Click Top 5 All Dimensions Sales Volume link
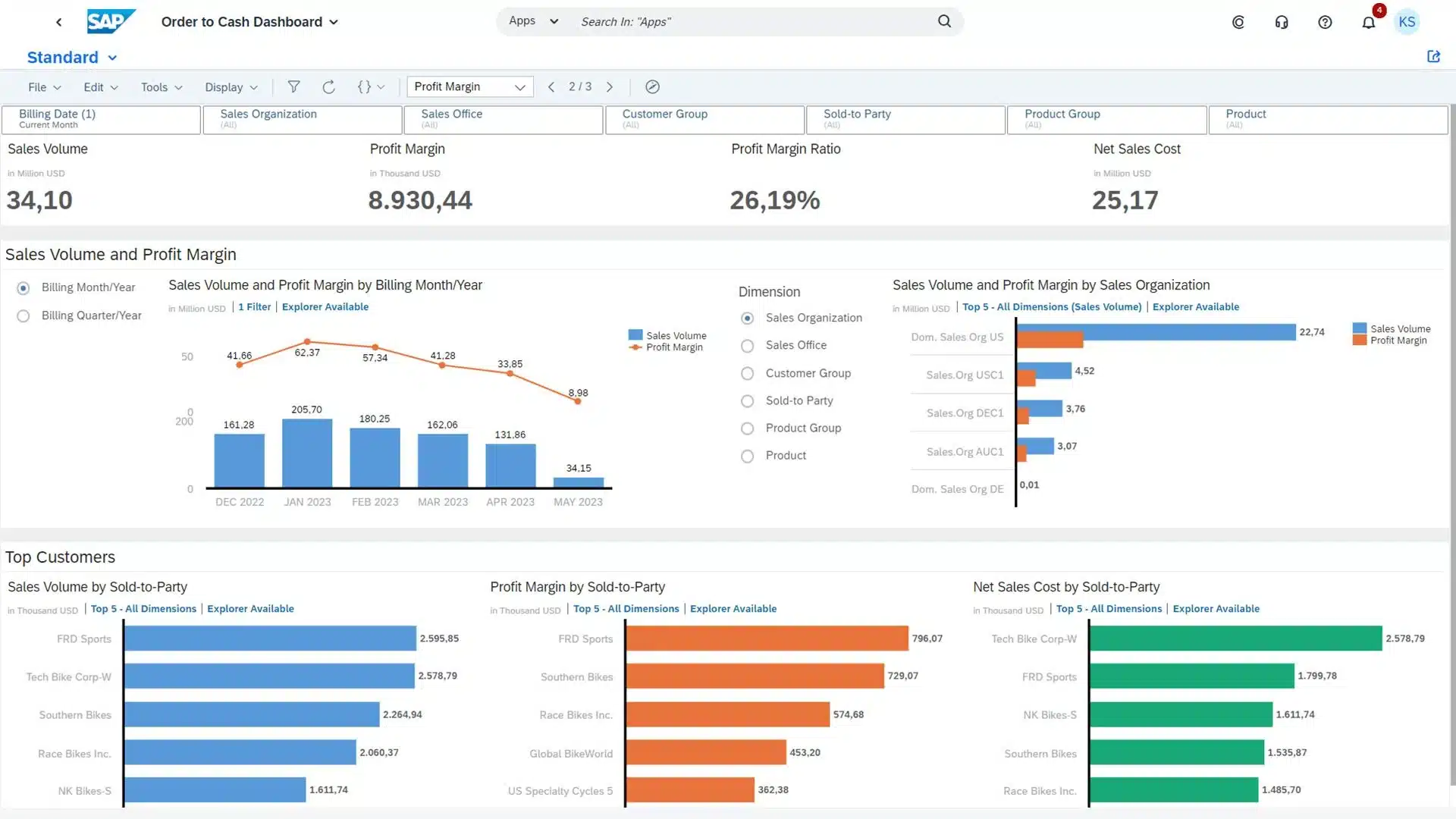The image size is (1456, 819). (1050, 306)
